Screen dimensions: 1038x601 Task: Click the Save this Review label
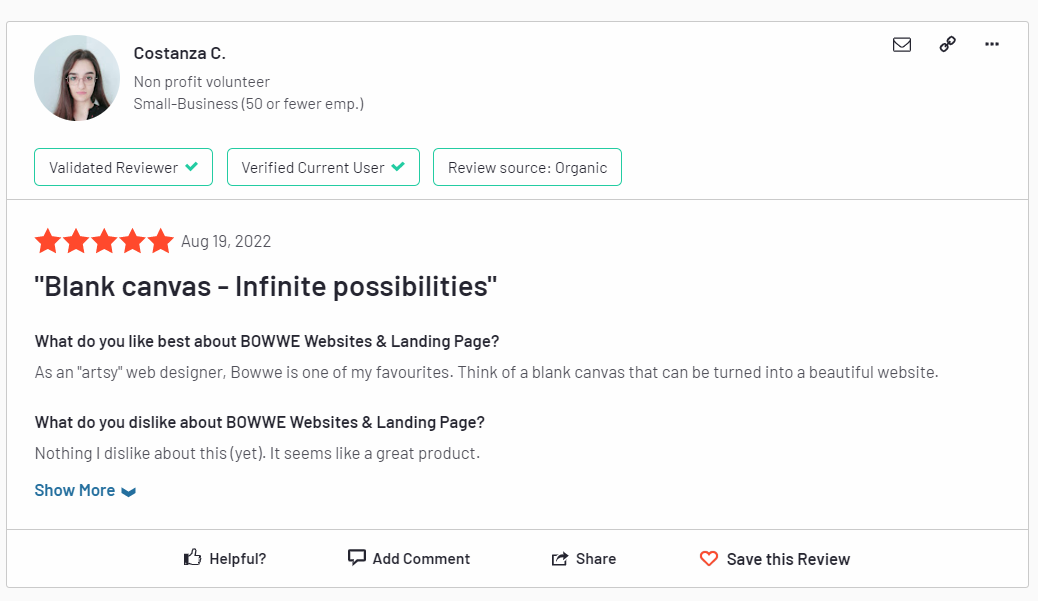(x=788, y=559)
